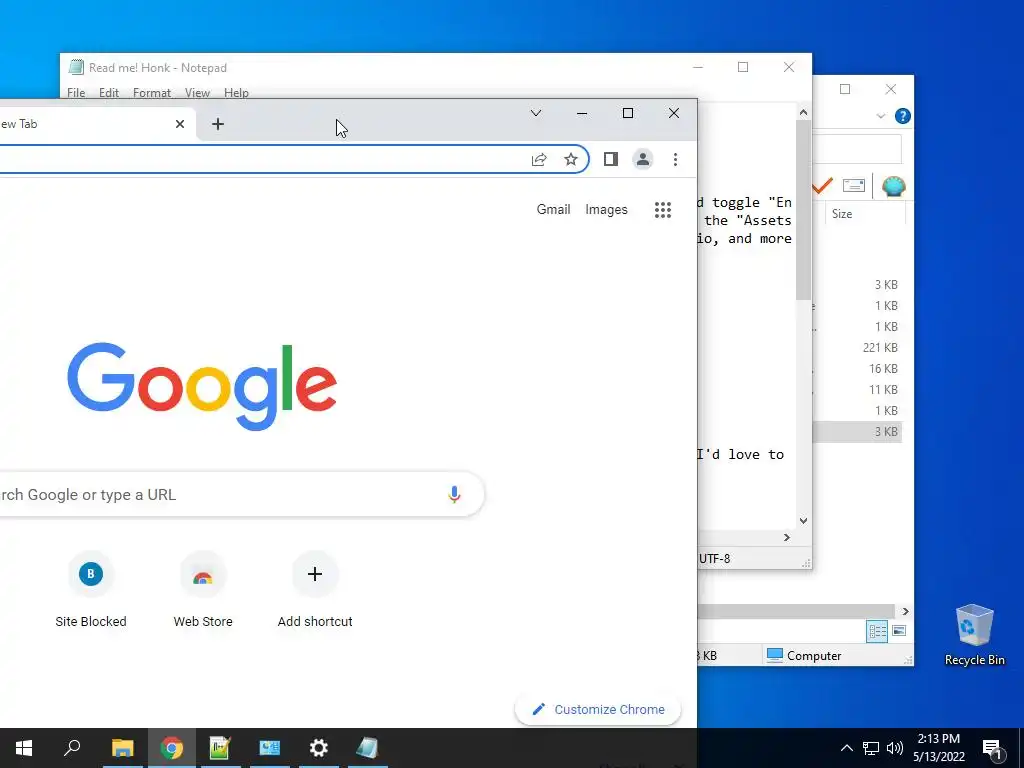Click the volume speaker tray icon
The image size is (1024, 768).
895,748
